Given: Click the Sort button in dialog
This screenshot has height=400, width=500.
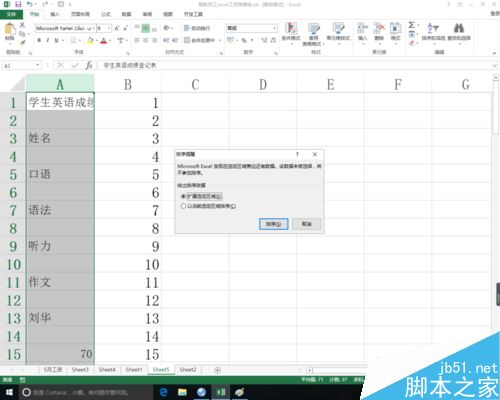Looking at the screenshot, I should tap(273, 224).
